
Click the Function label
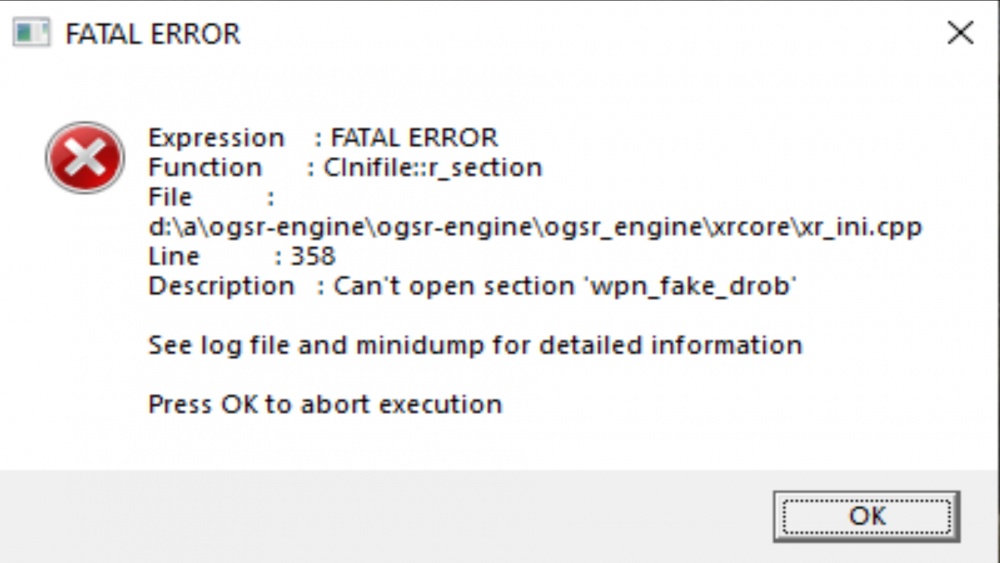tap(205, 167)
